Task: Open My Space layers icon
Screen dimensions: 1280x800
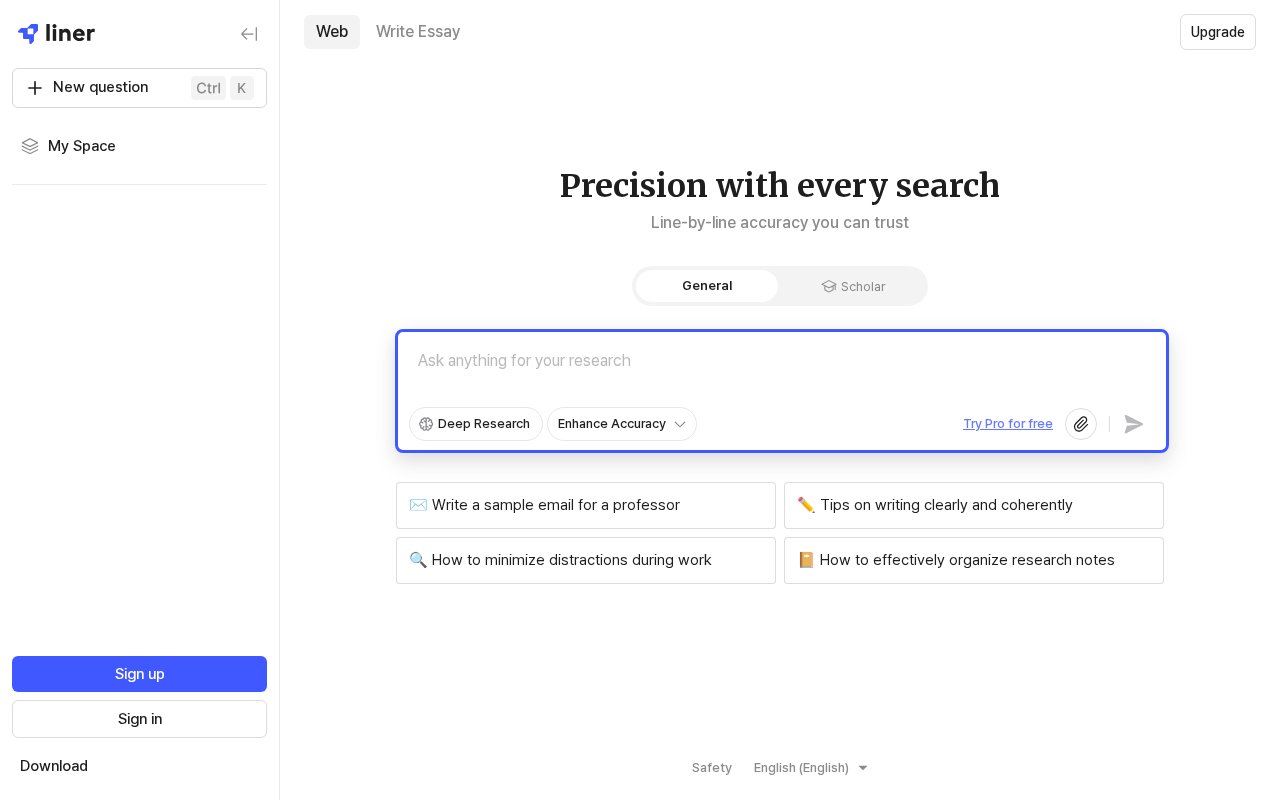Action: (x=30, y=146)
